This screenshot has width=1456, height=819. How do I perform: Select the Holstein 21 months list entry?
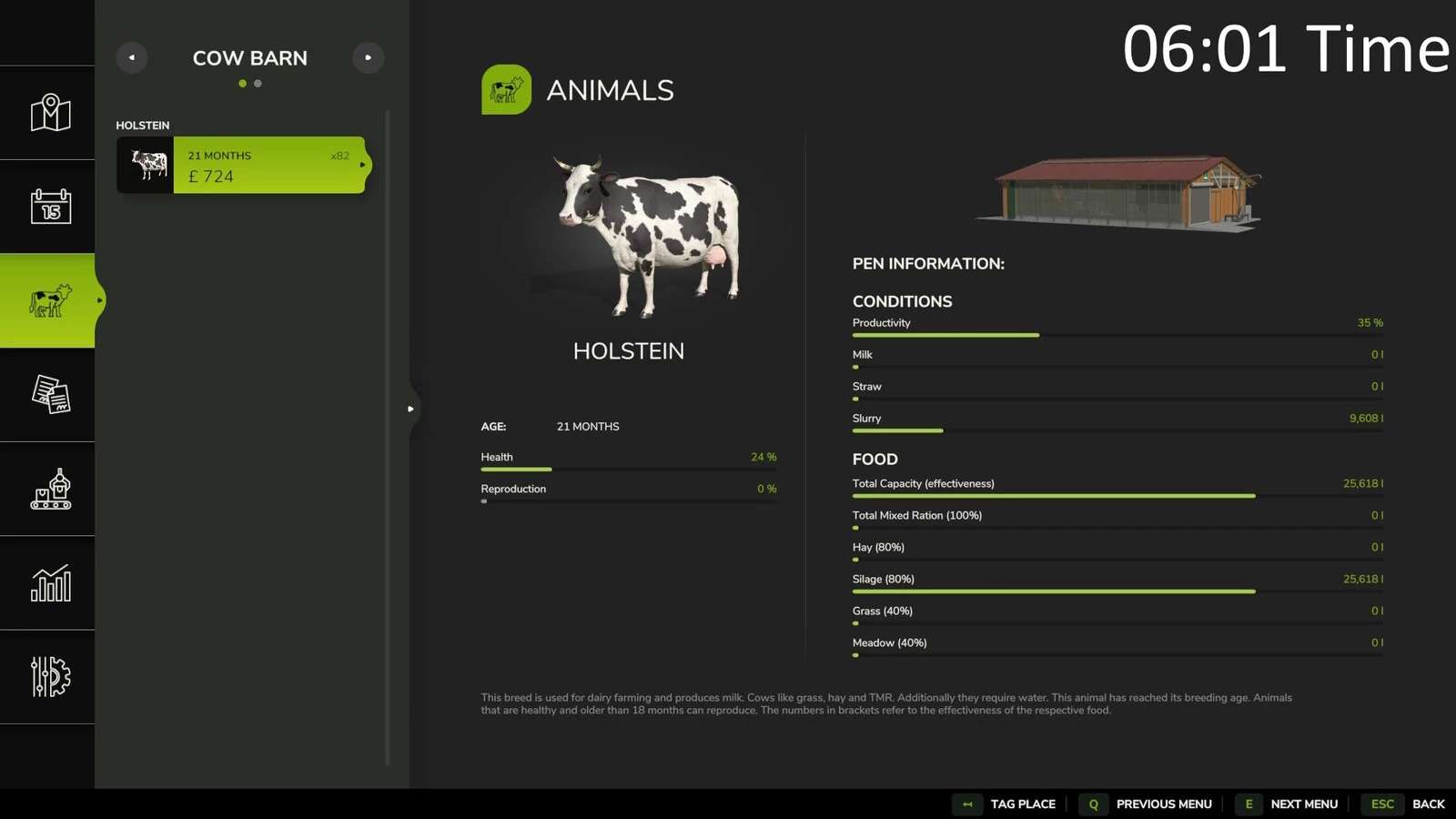[x=242, y=165]
